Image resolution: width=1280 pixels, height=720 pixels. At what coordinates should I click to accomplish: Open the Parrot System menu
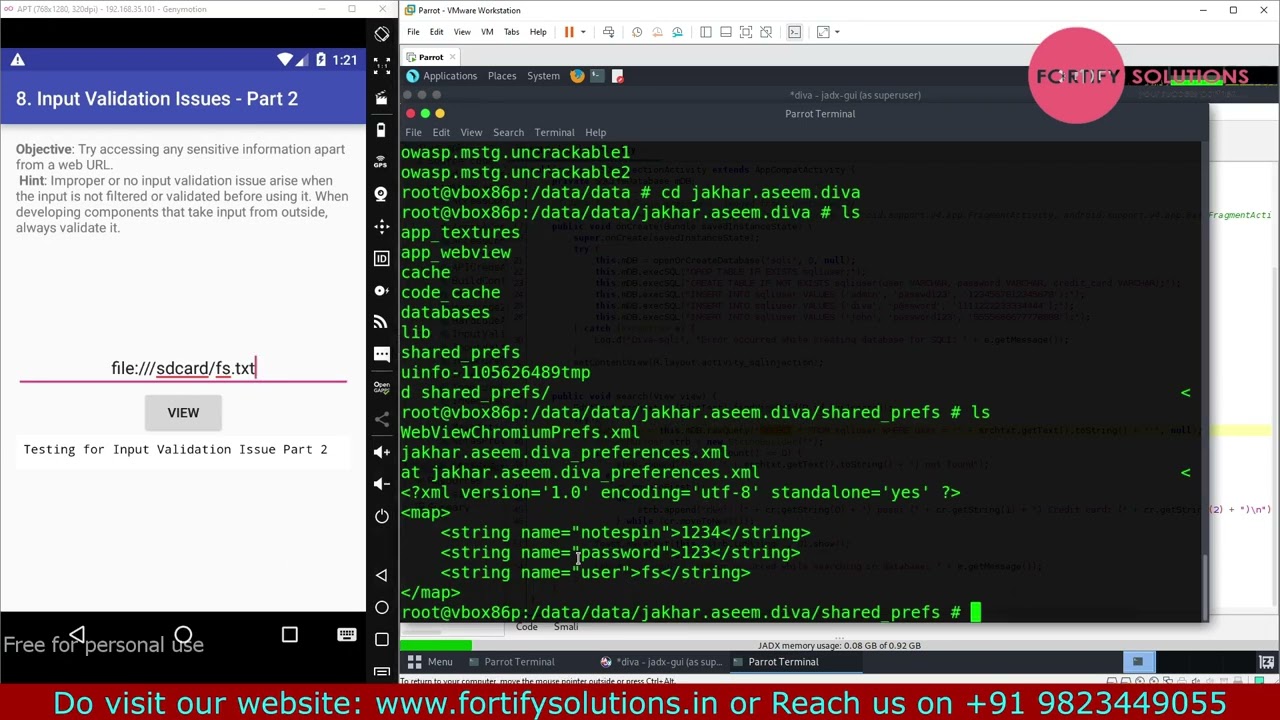pyautogui.click(x=543, y=76)
